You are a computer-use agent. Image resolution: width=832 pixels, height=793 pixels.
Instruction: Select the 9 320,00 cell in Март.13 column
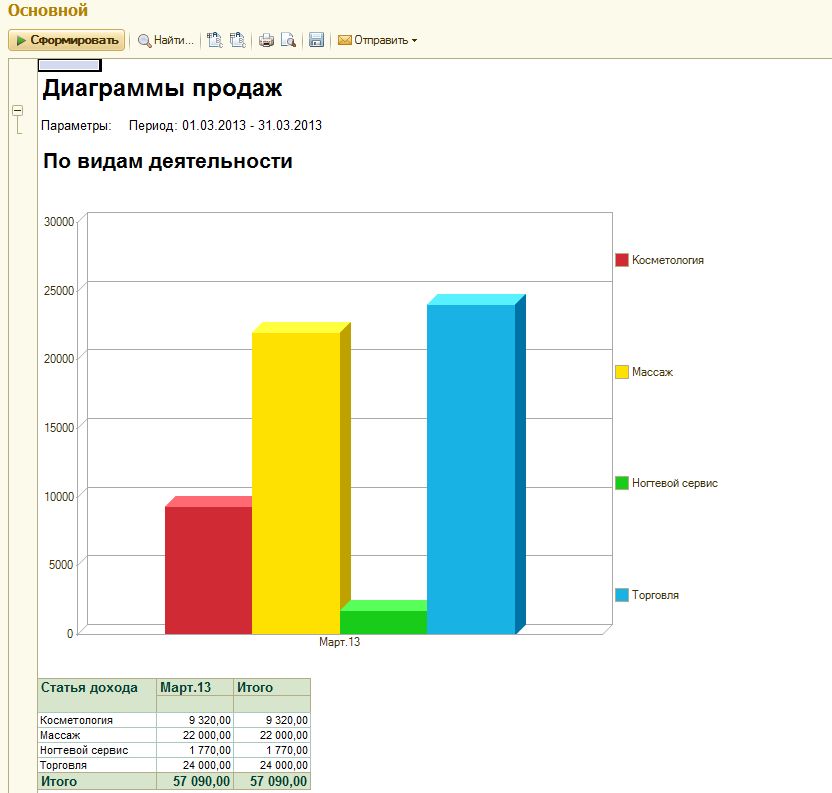(x=195, y=720)
